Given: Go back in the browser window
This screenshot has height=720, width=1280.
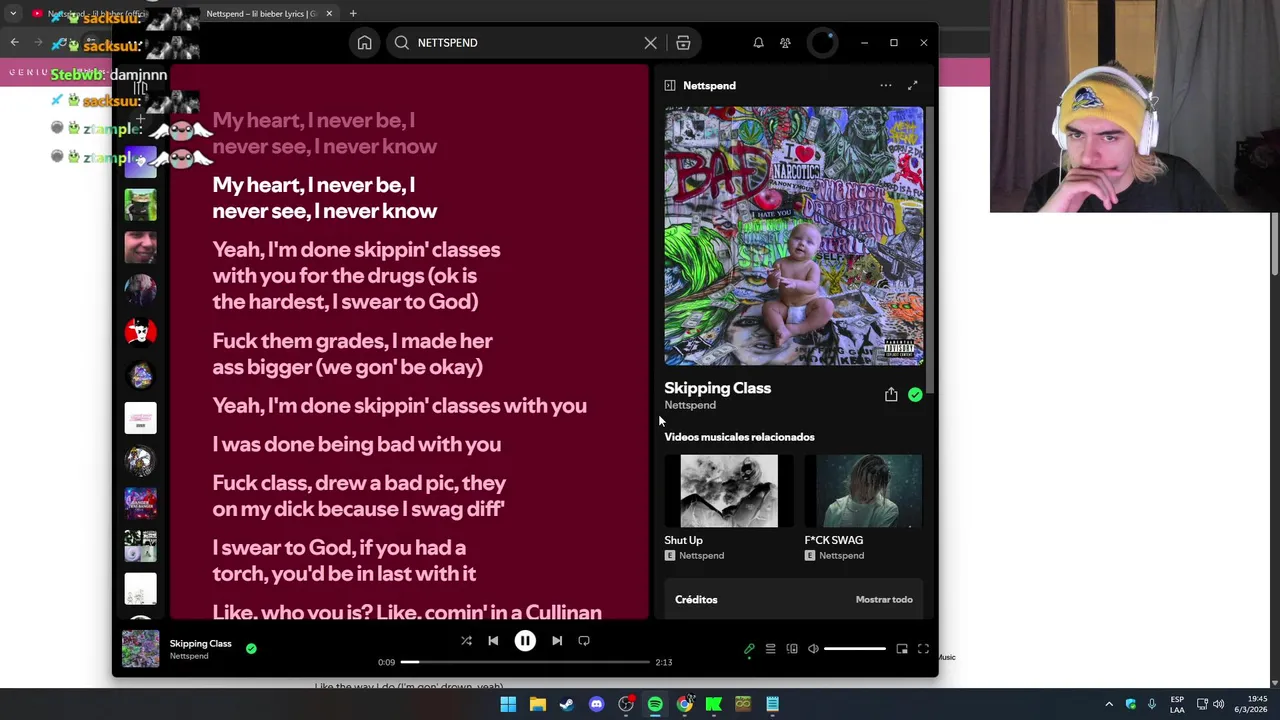Looking at the screenshot, I should [14, 42].
